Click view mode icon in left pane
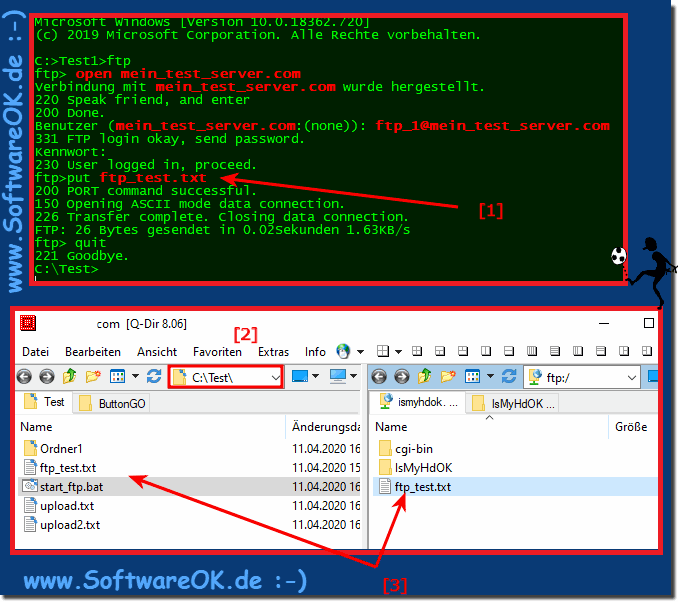The image size is (678, 602). [118, 376]
